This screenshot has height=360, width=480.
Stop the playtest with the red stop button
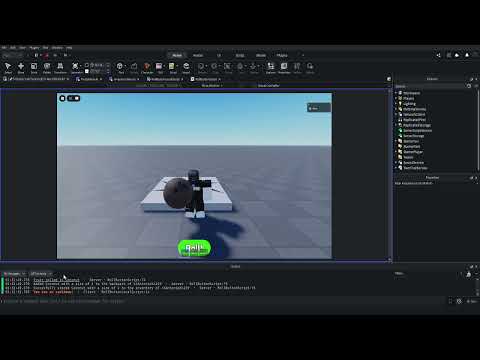[46, 55]
